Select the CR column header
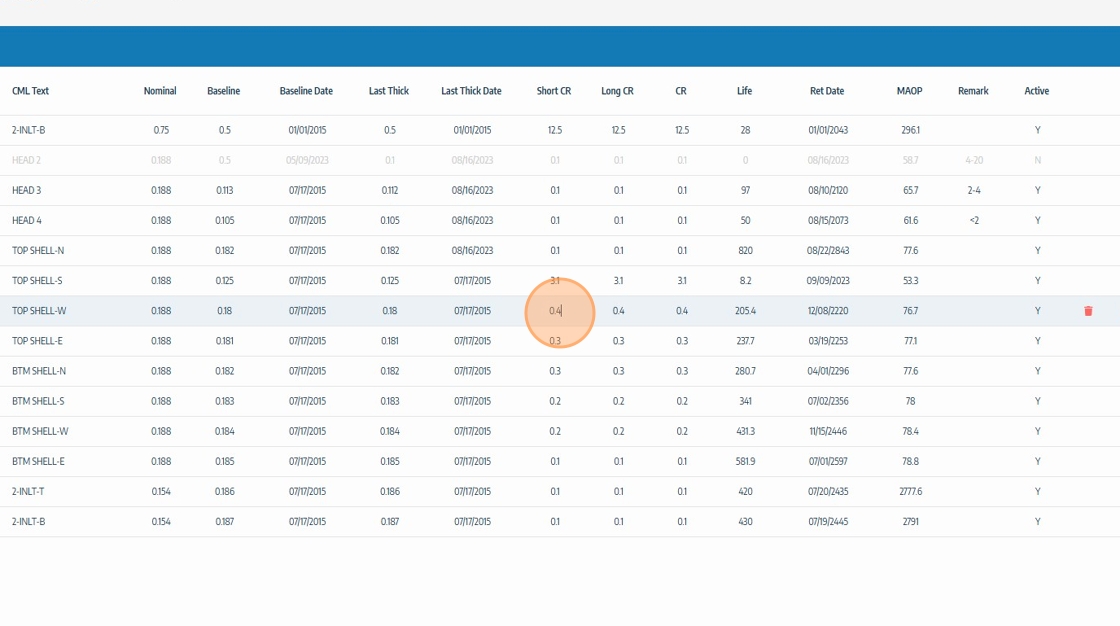This screenshot has height=626, width=1120. pyautogui.click(x=681, y=91)
